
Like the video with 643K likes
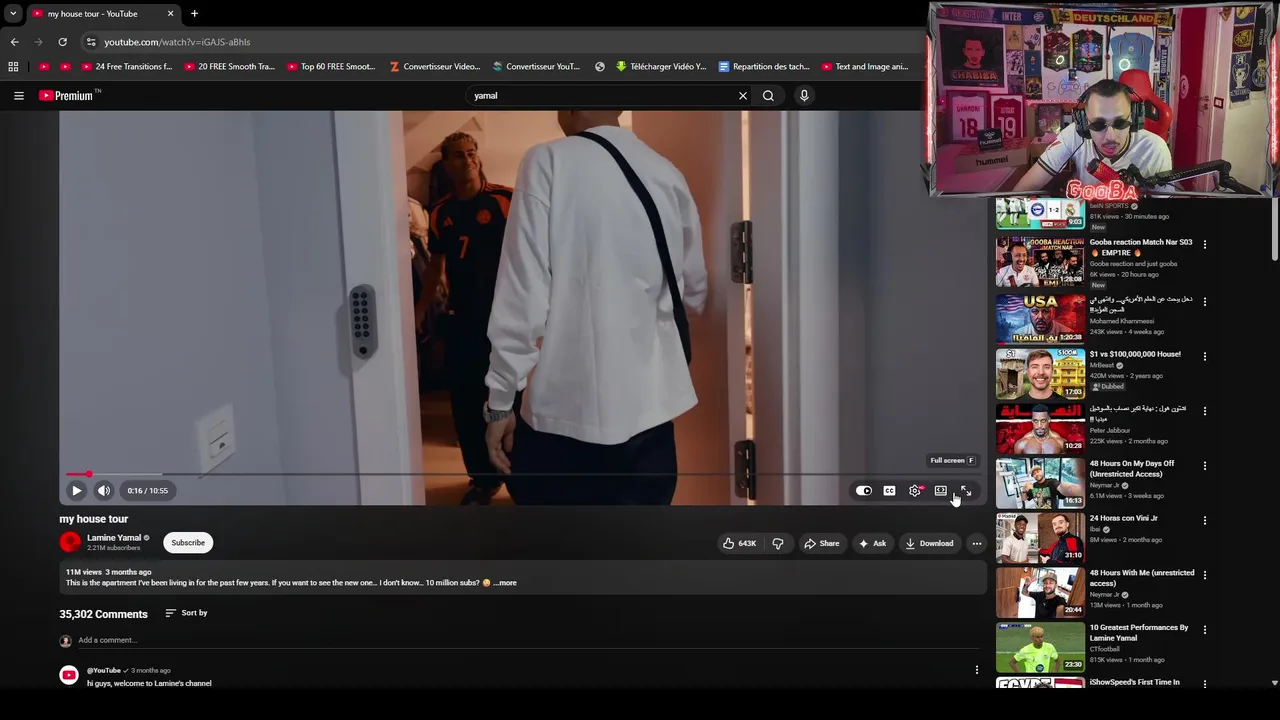[x=740, y=543]
